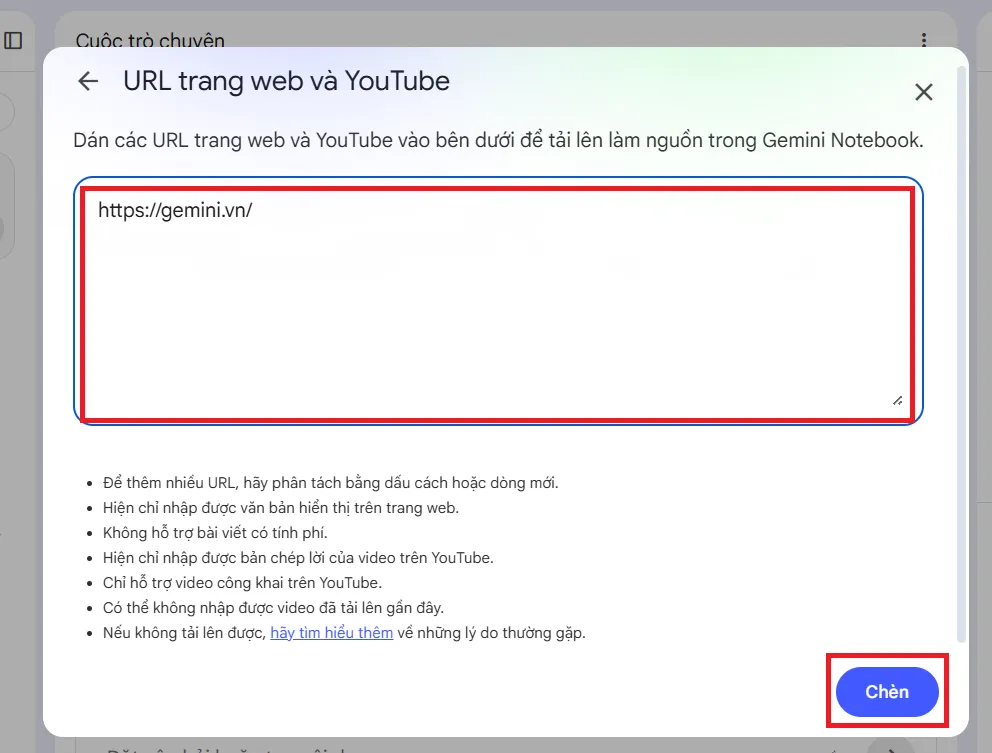
Task: Click the note 'Để thêm nhiều URL, hãy phân tách...'
Action: coord(330,483)
